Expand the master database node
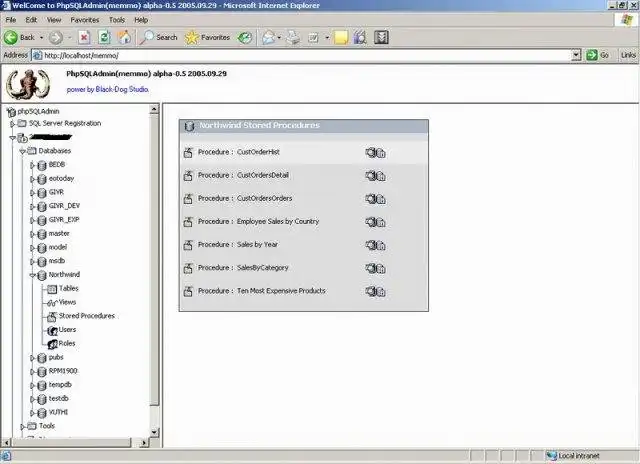The width and height of the screenshot is (640, 464). click(x=32, y=234)
